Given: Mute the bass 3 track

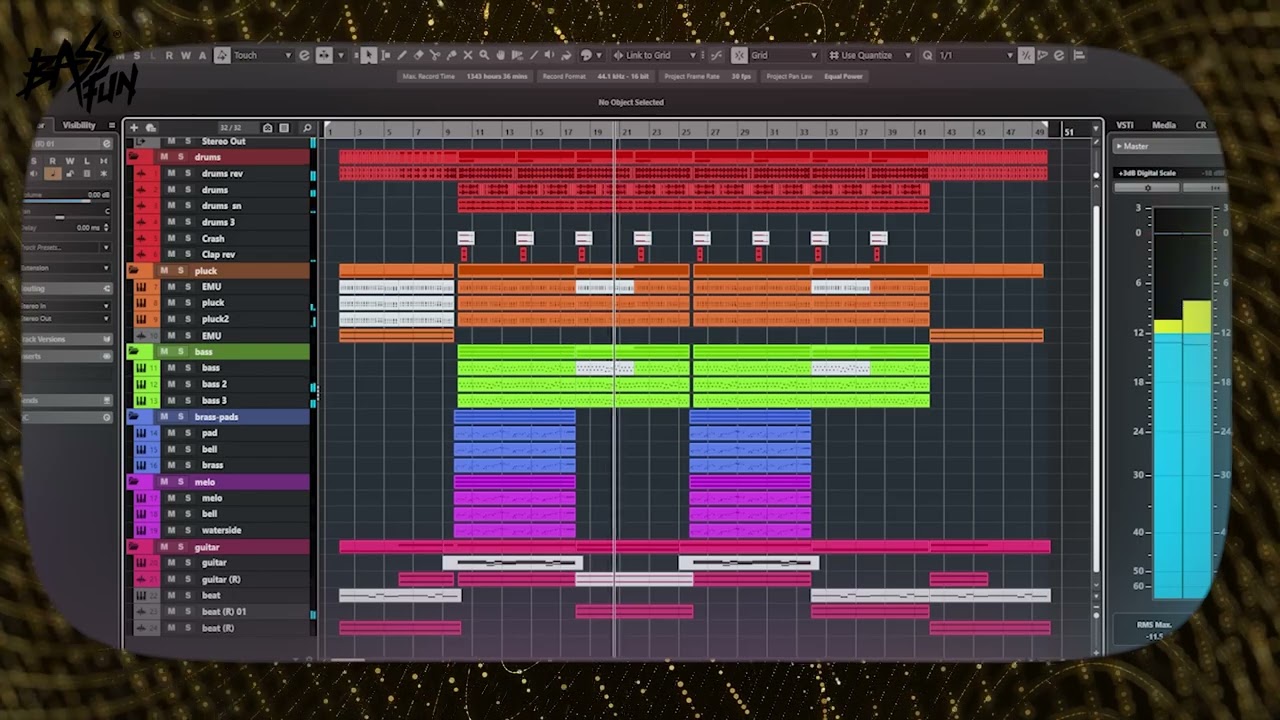Looking at the screenshot, I should coord(171,400).
